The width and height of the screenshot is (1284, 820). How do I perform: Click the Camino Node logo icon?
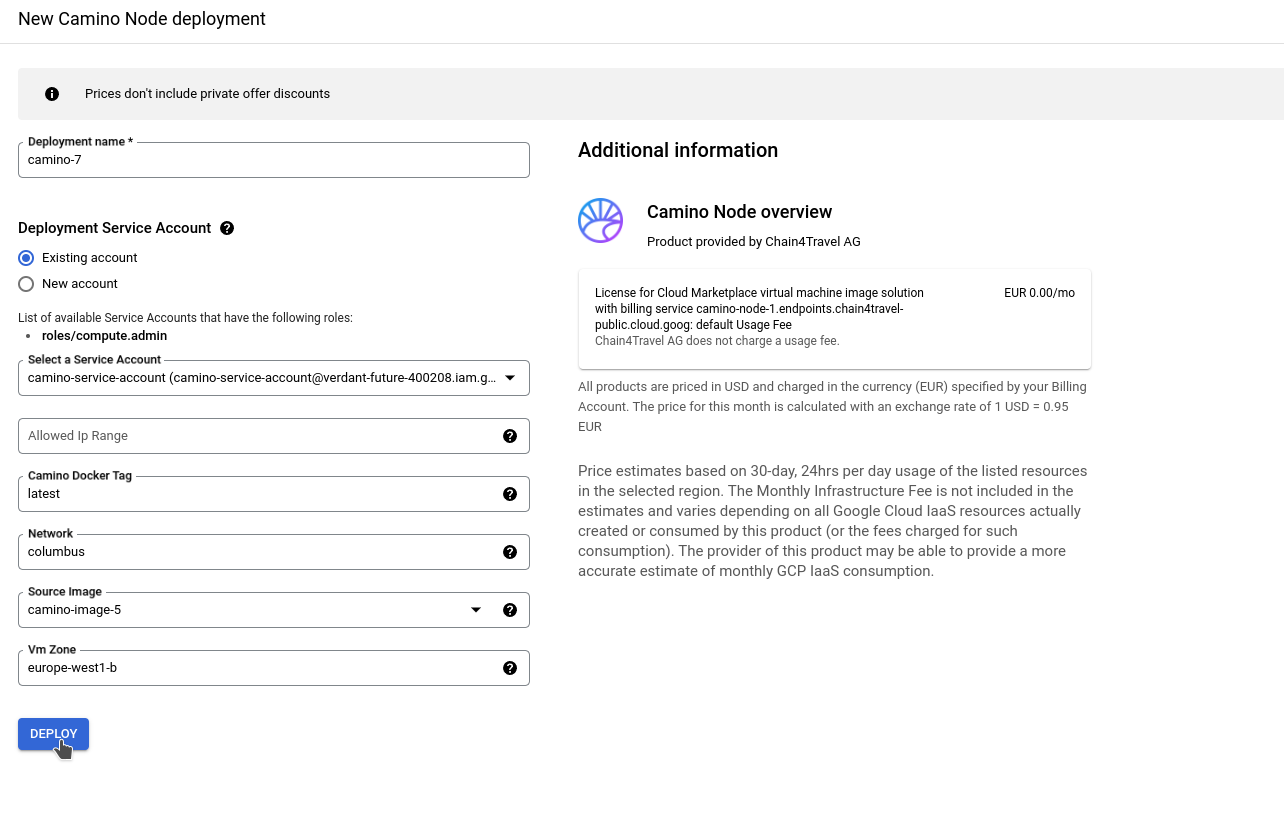click(600, 221)
